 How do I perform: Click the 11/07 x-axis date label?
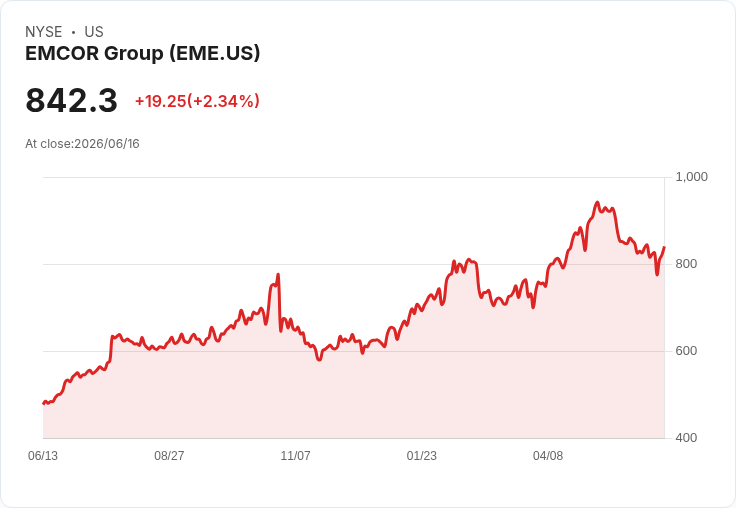[295, 455]
